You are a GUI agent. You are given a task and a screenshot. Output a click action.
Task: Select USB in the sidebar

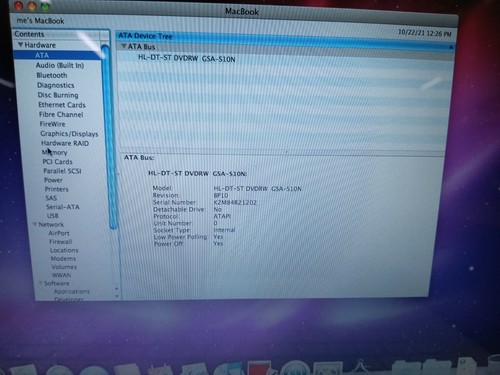53,216
